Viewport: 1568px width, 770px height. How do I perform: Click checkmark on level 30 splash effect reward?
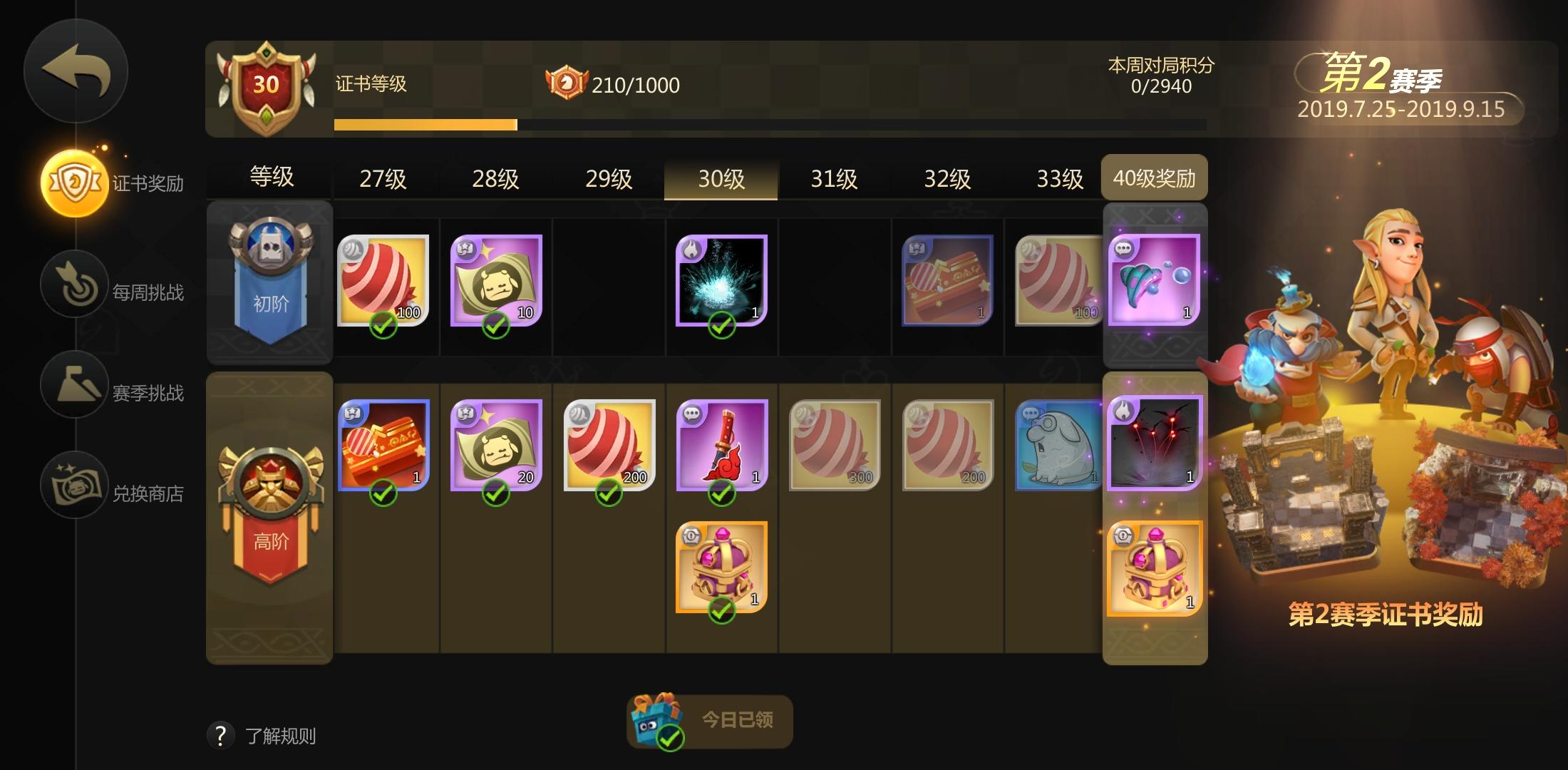coord(721,326)
